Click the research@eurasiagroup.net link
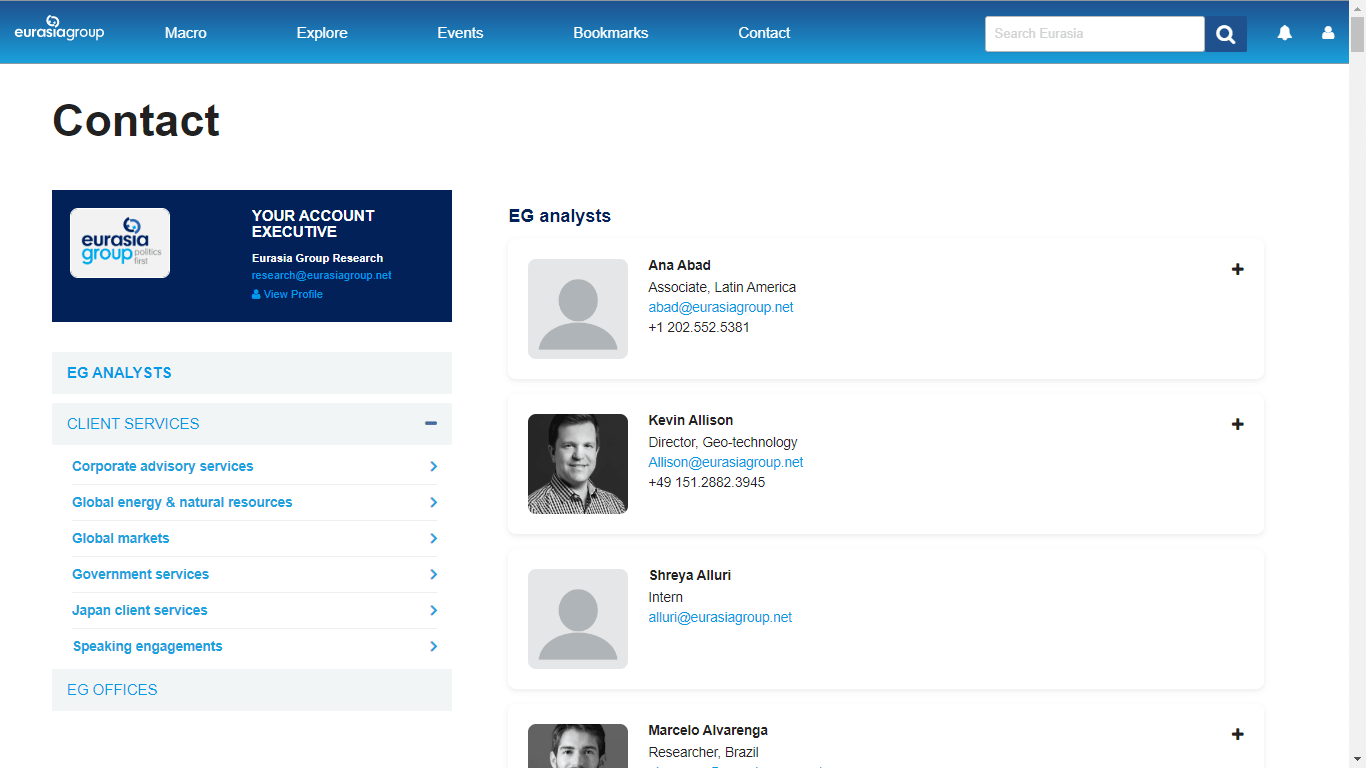Screen dimensions: 1366x768 tap(321, 275)
